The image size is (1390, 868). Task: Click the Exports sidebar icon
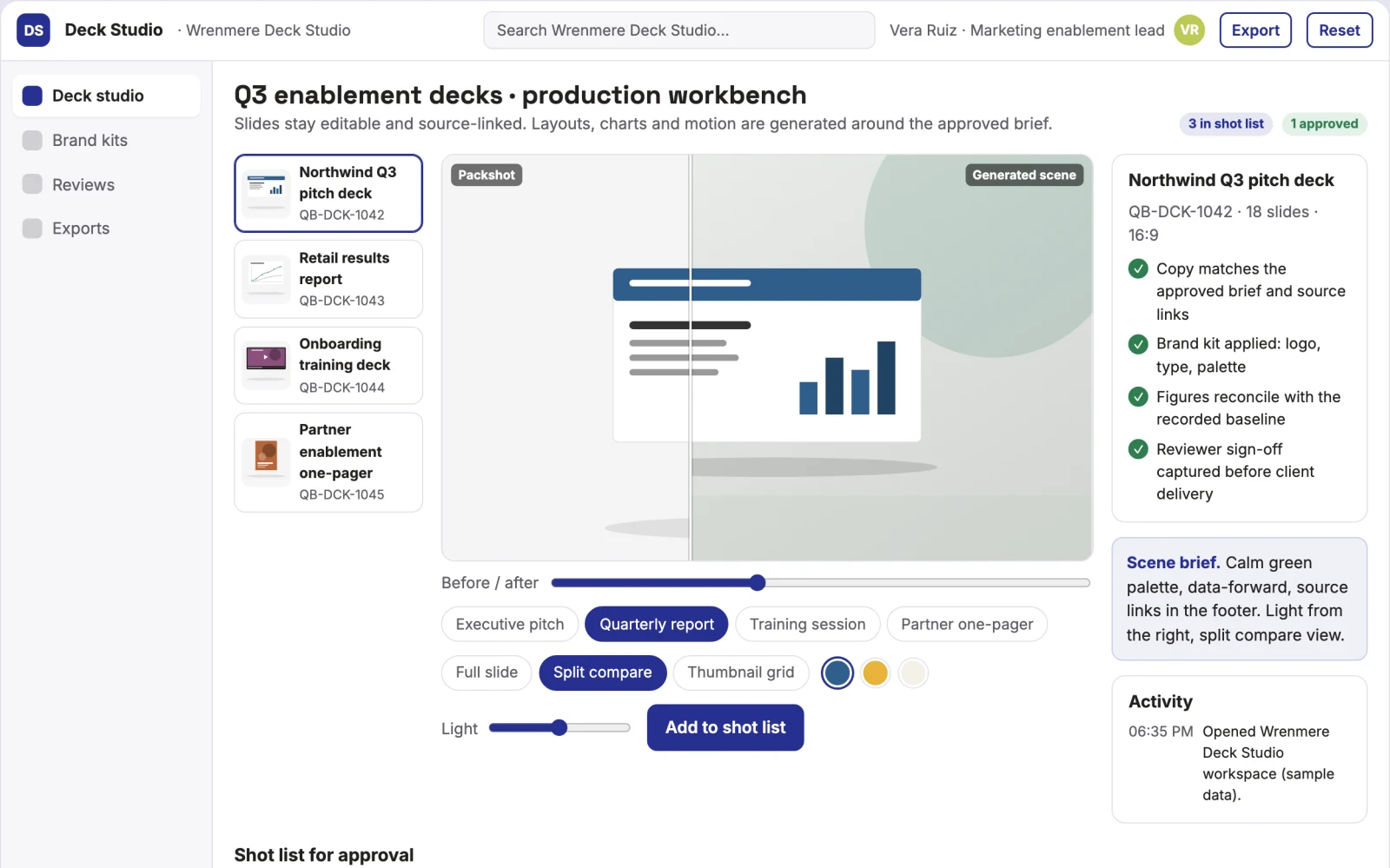click(x=32, y=229)
